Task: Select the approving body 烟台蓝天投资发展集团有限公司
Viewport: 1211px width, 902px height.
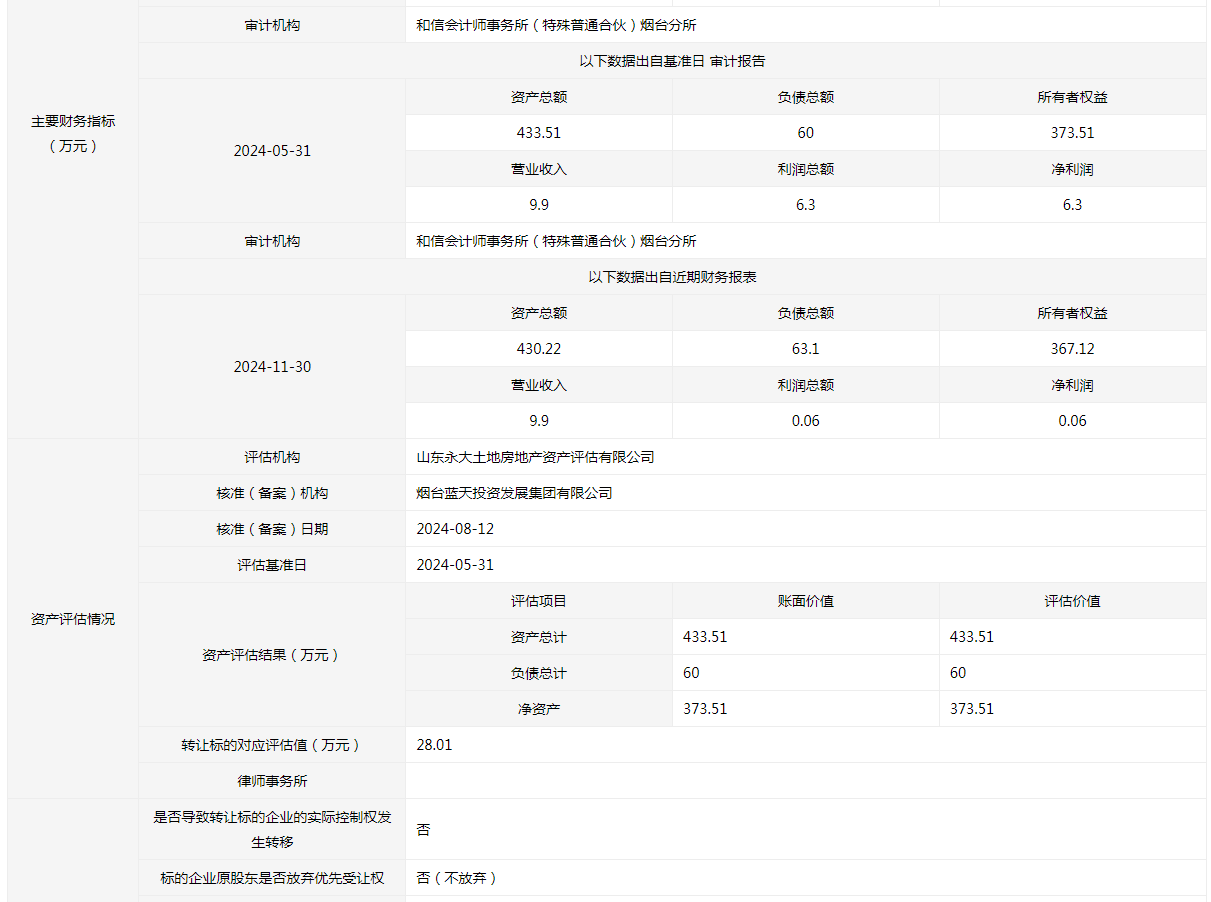Action: coord(514,493)
